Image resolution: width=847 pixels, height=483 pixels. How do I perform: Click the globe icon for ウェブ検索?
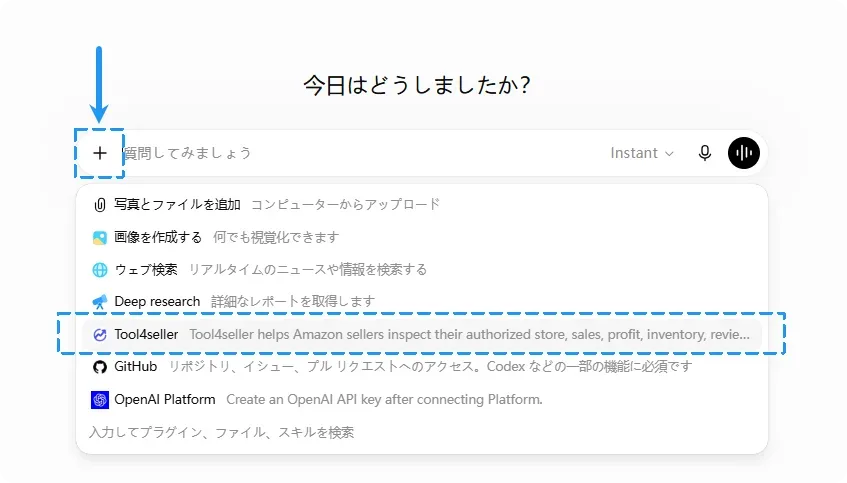tap(100, 270)
